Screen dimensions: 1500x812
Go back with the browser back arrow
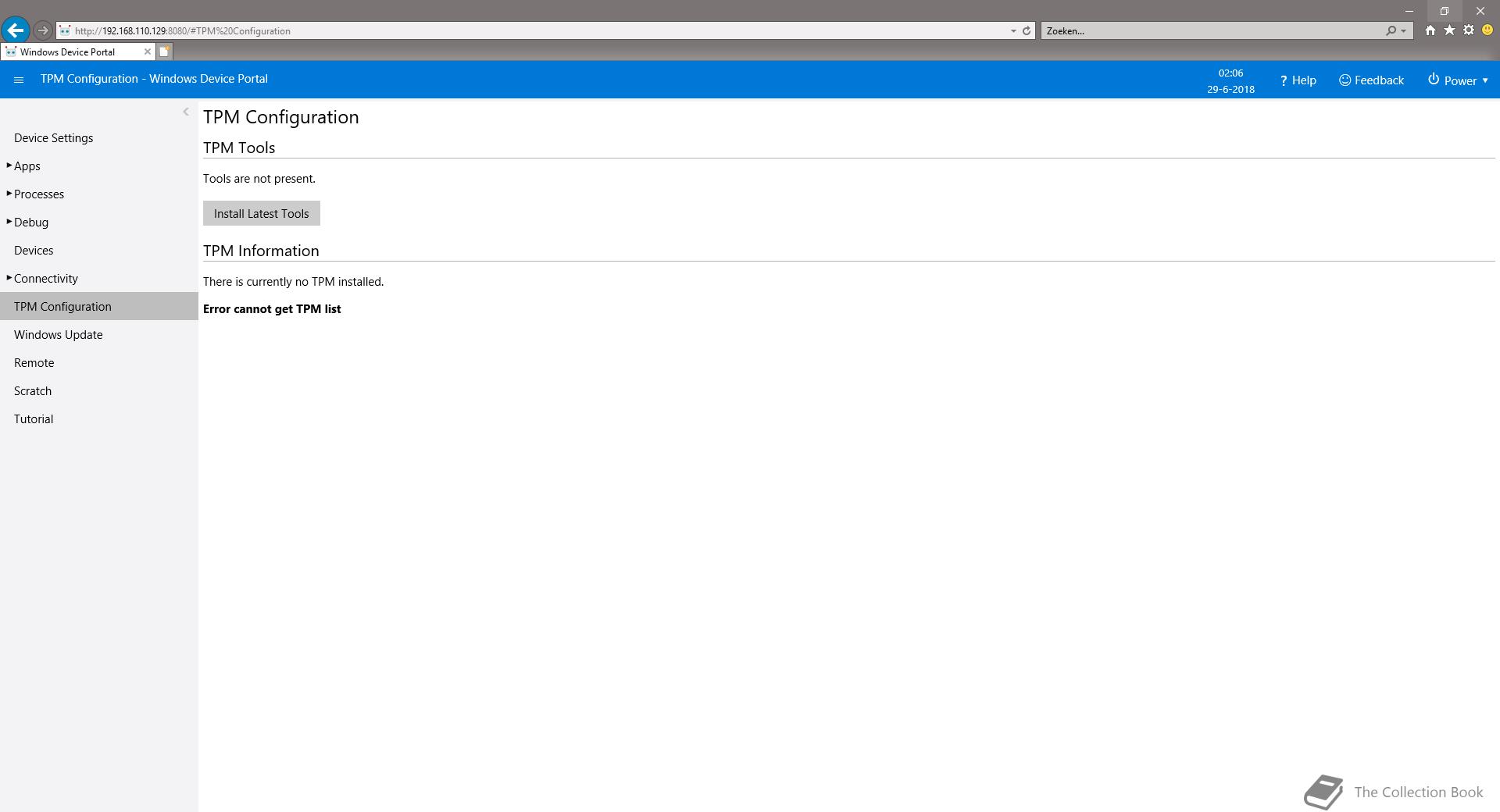point(15,30)
